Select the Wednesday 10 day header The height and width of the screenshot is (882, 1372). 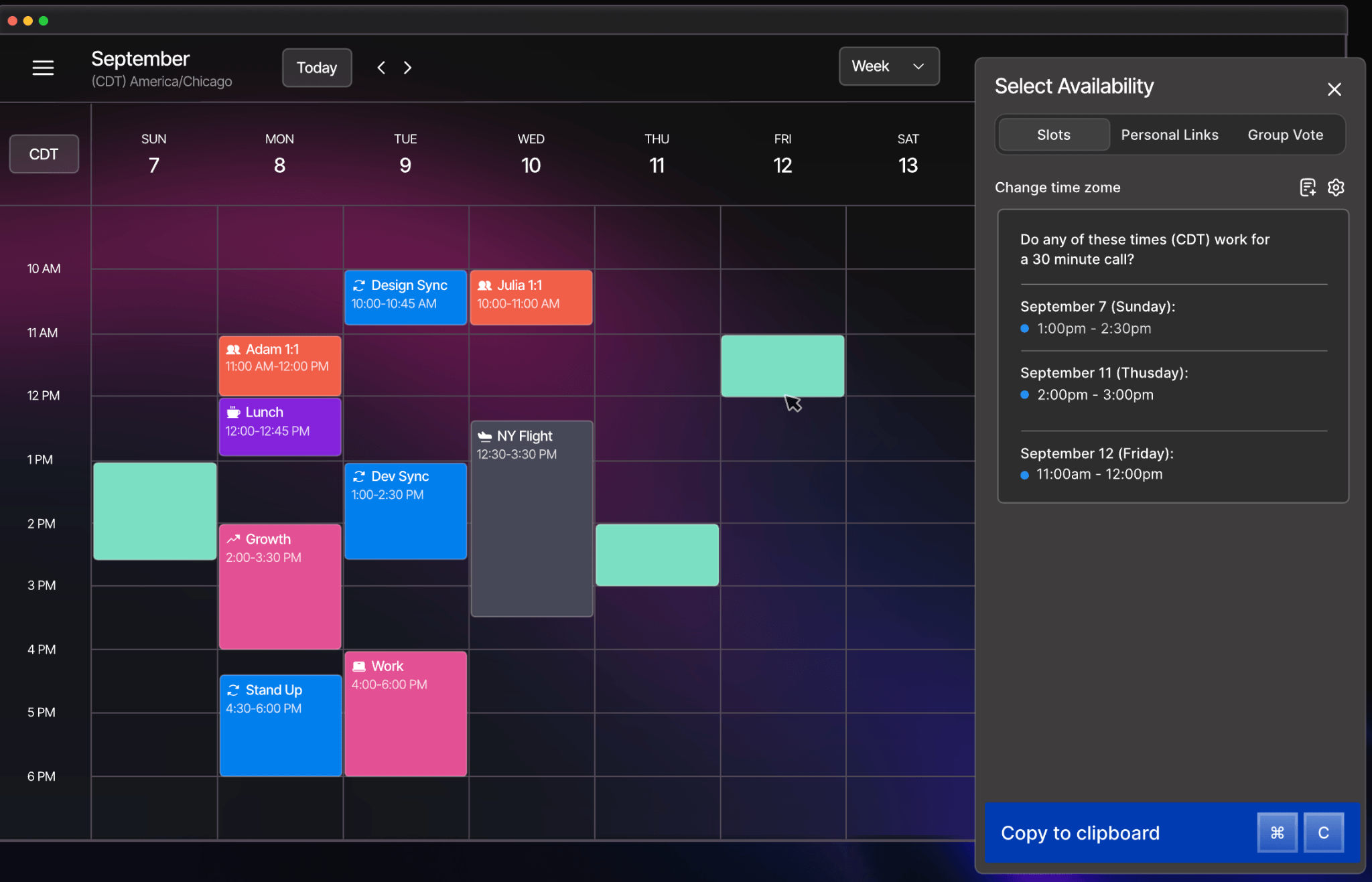point(531,154)
